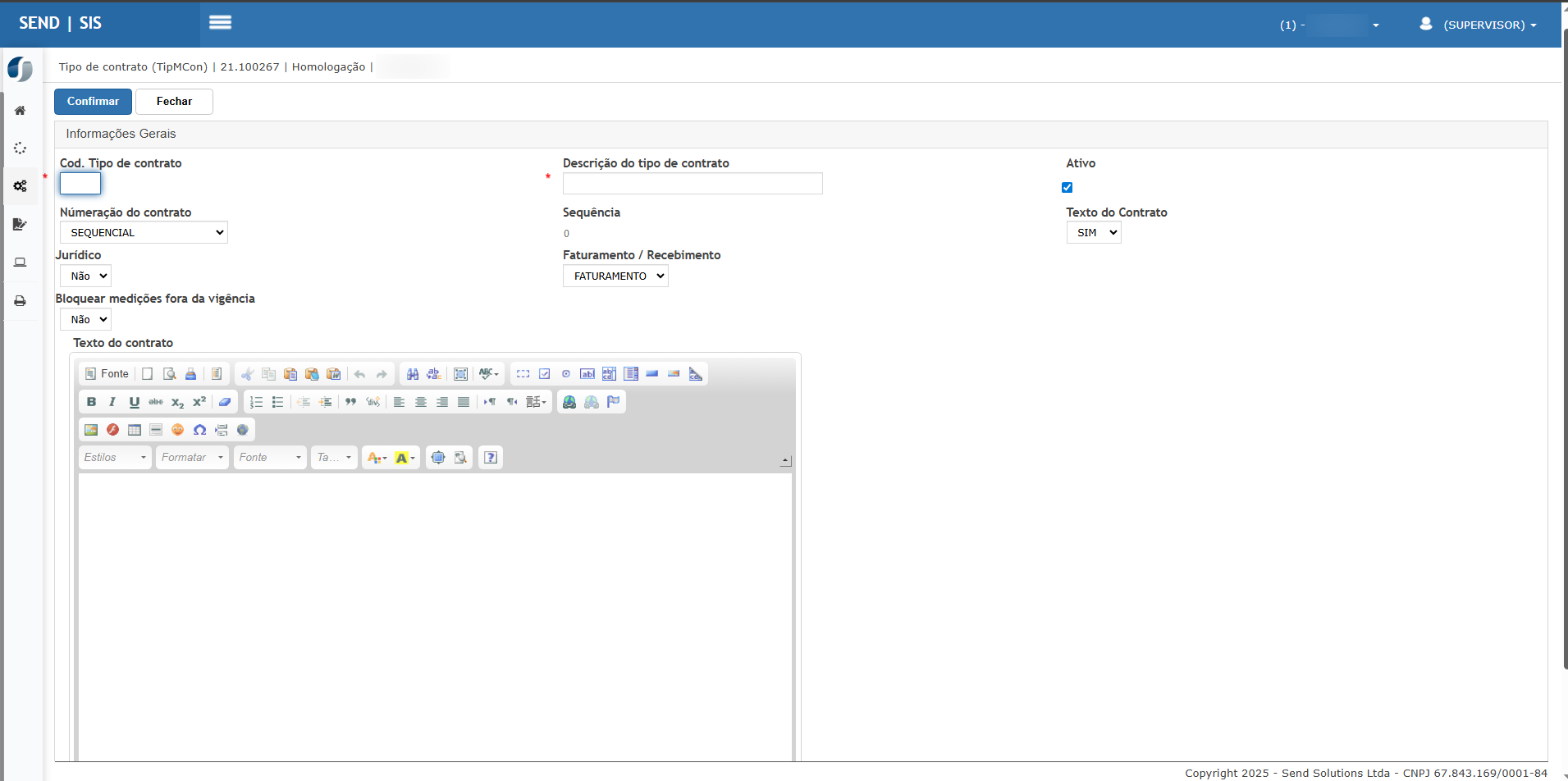Image resolution: width=1568 pixels, height=781 pixels.
Task: Insert a table in the editor
Action: (x=135, y=430)
